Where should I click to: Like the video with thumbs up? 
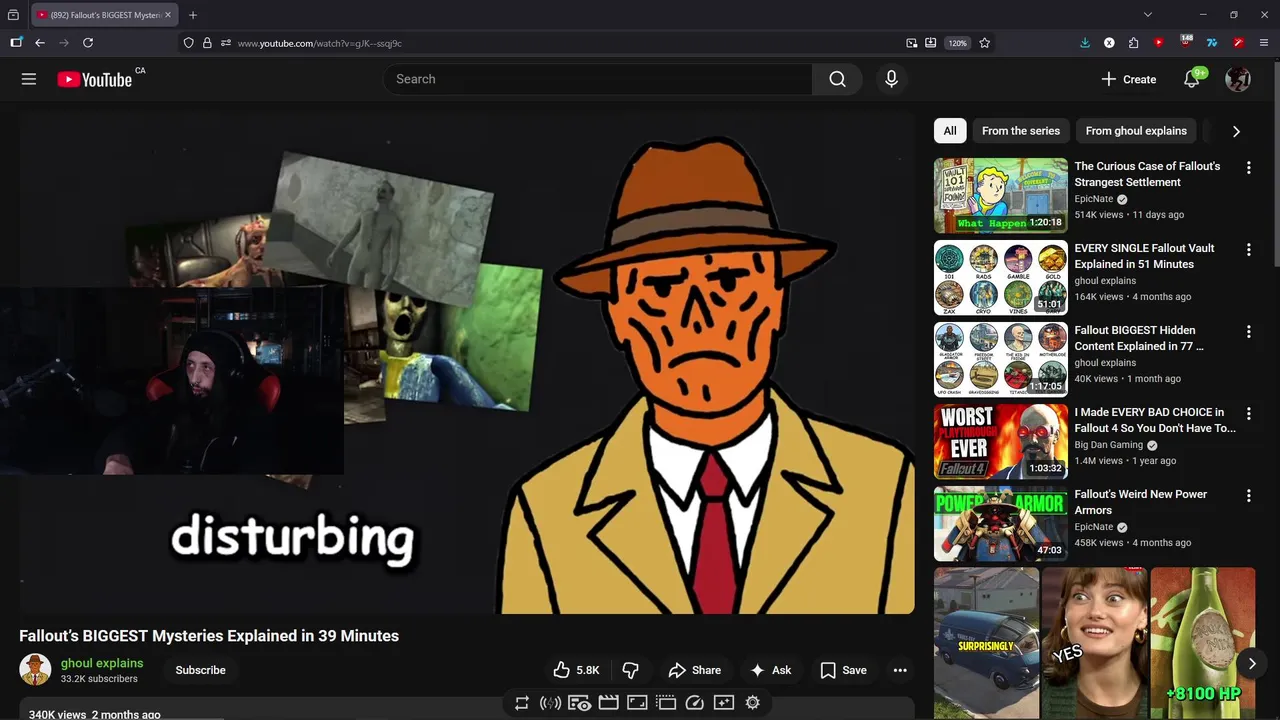[x=576, y=670]
